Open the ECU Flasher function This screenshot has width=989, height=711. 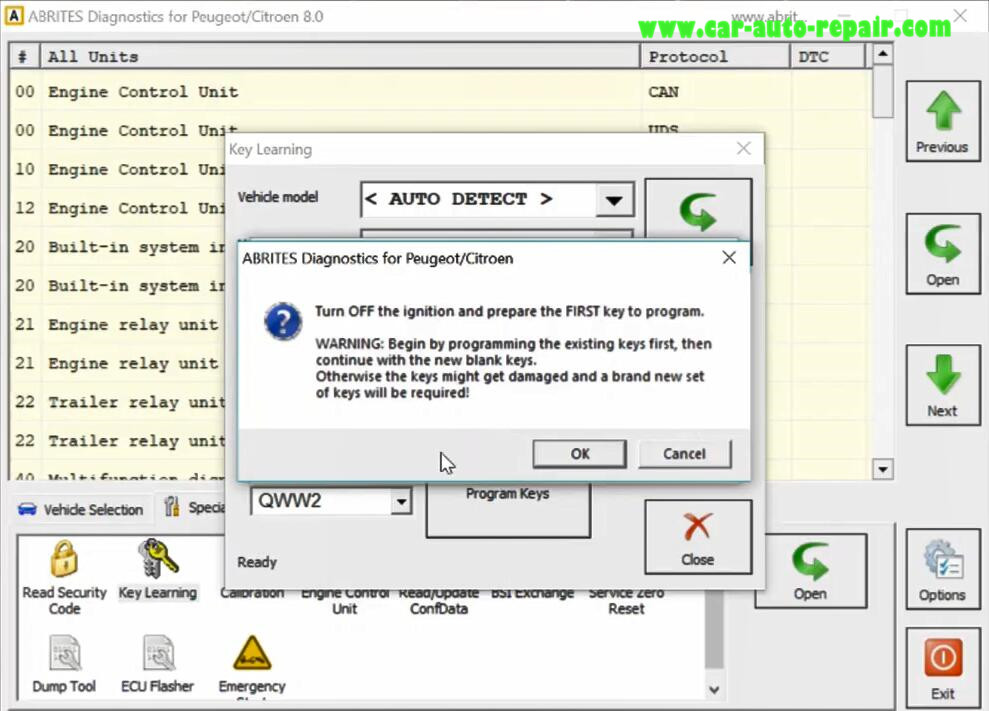coord(158,664)
